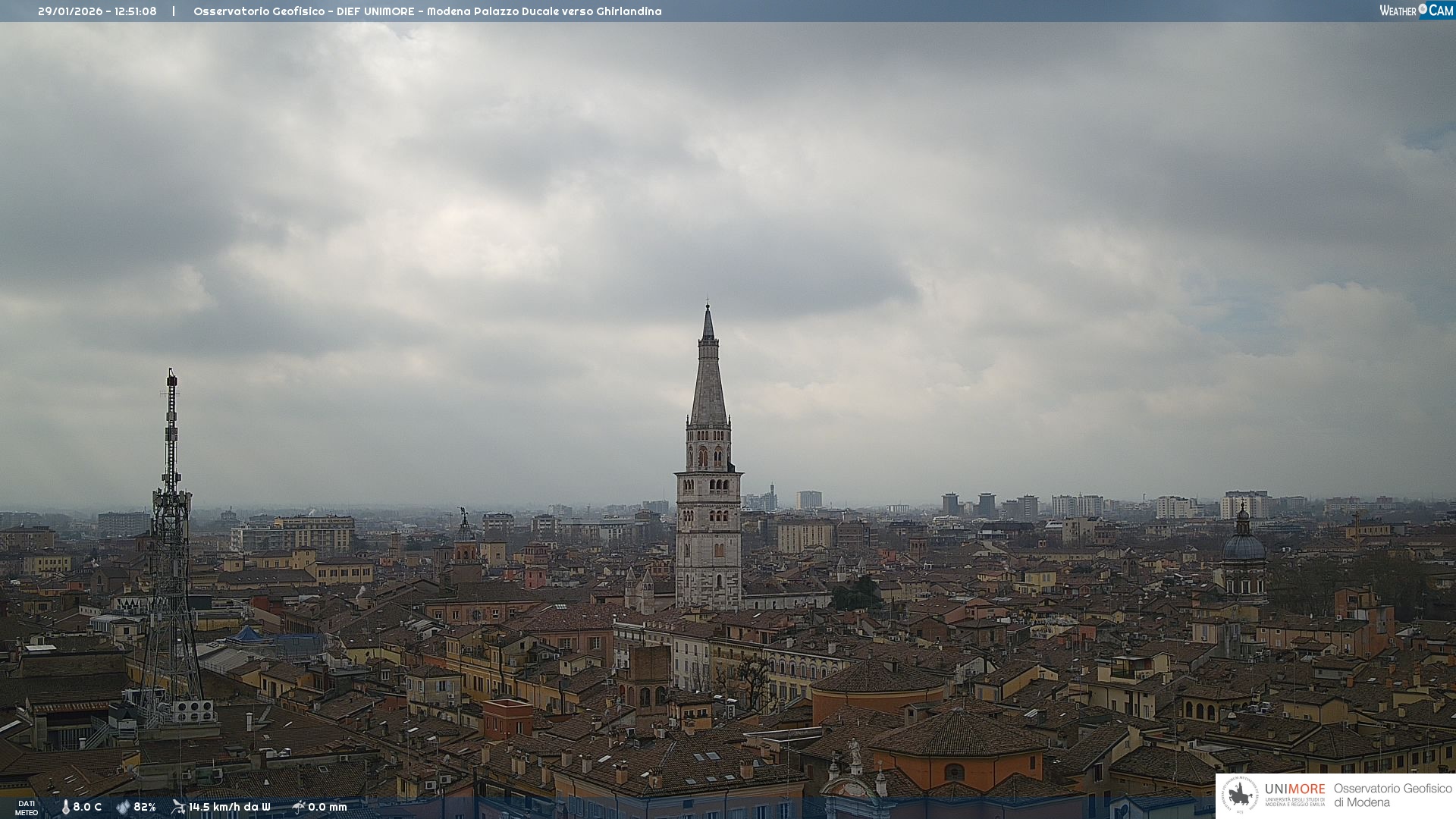Open the UNIMORE wordmark text
1456x819 pixels.
click(x=1294, y=789)
